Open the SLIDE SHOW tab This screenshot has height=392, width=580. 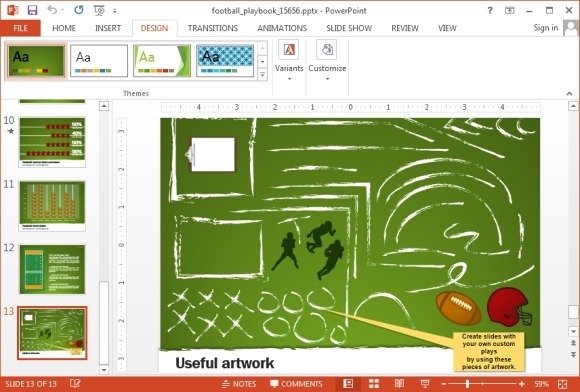pyautogui.click(x=349, y=28)
